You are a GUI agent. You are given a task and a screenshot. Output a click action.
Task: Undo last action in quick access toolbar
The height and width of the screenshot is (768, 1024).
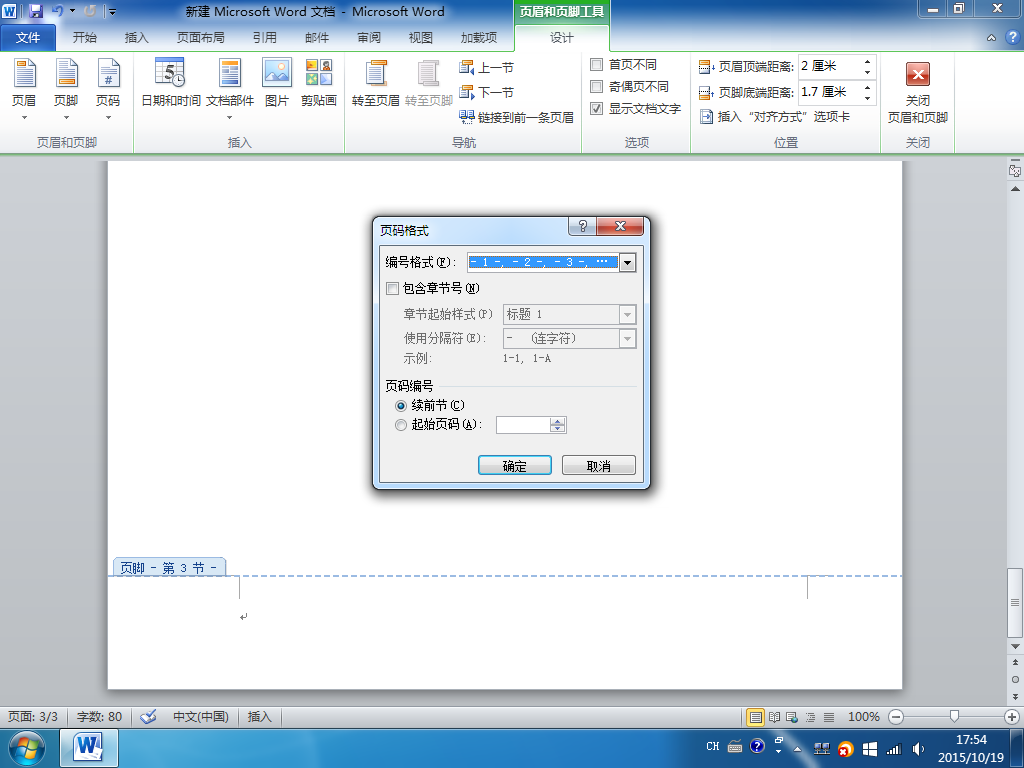(57, 11)
